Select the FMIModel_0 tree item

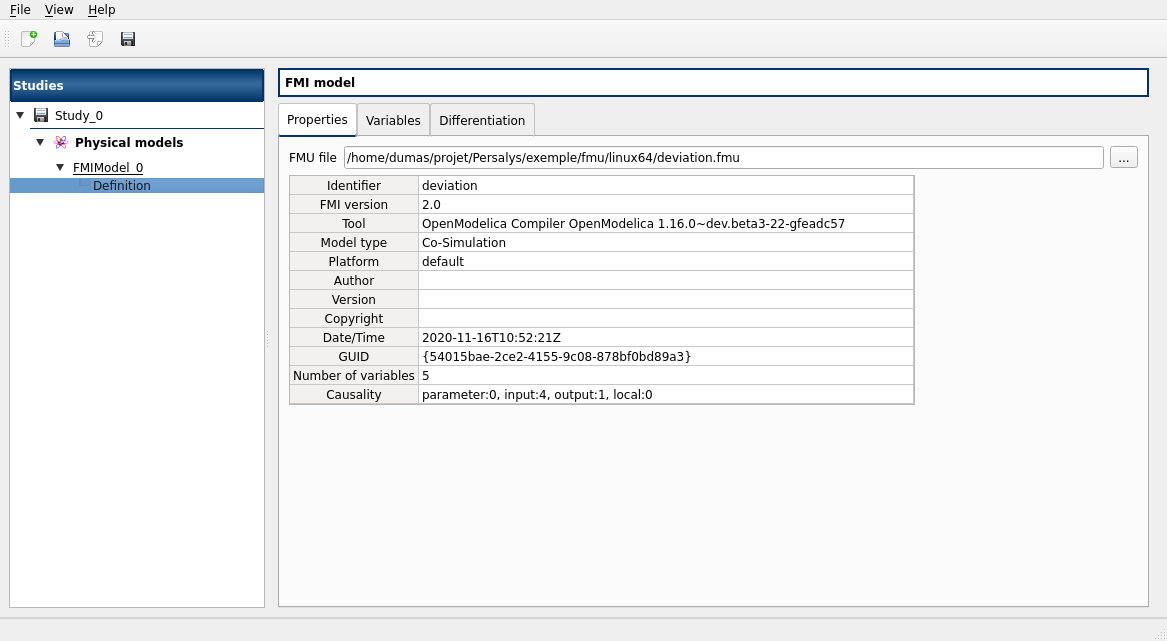coord(108,168)
